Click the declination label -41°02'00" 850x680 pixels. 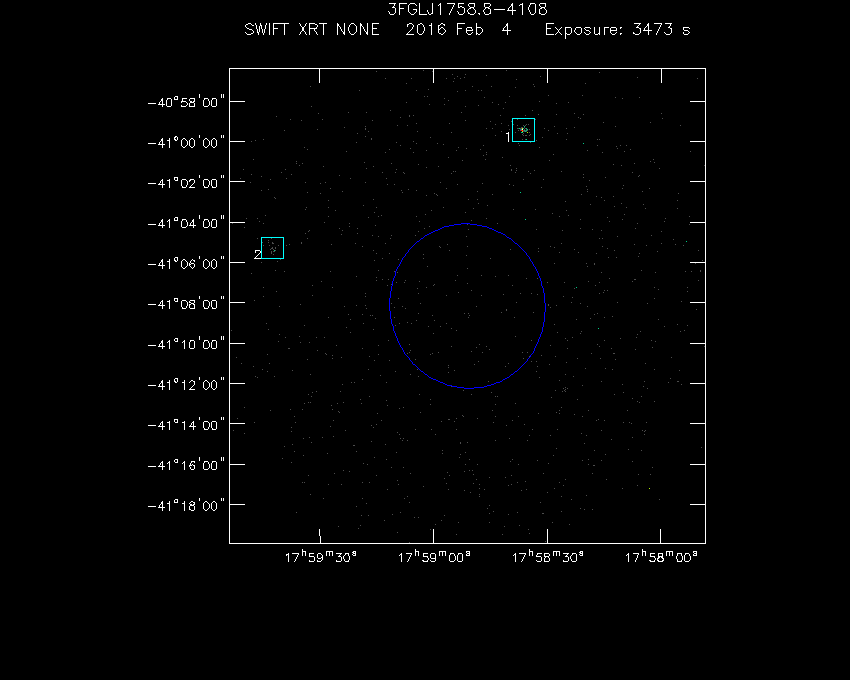[x=186, y=183]
